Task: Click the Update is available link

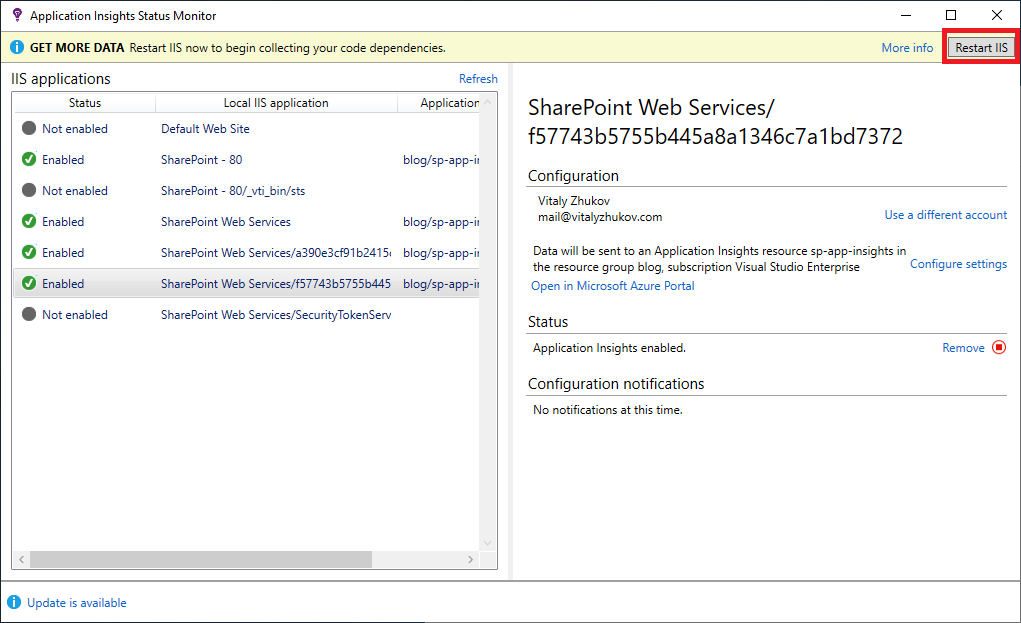Action: (77, 603)
